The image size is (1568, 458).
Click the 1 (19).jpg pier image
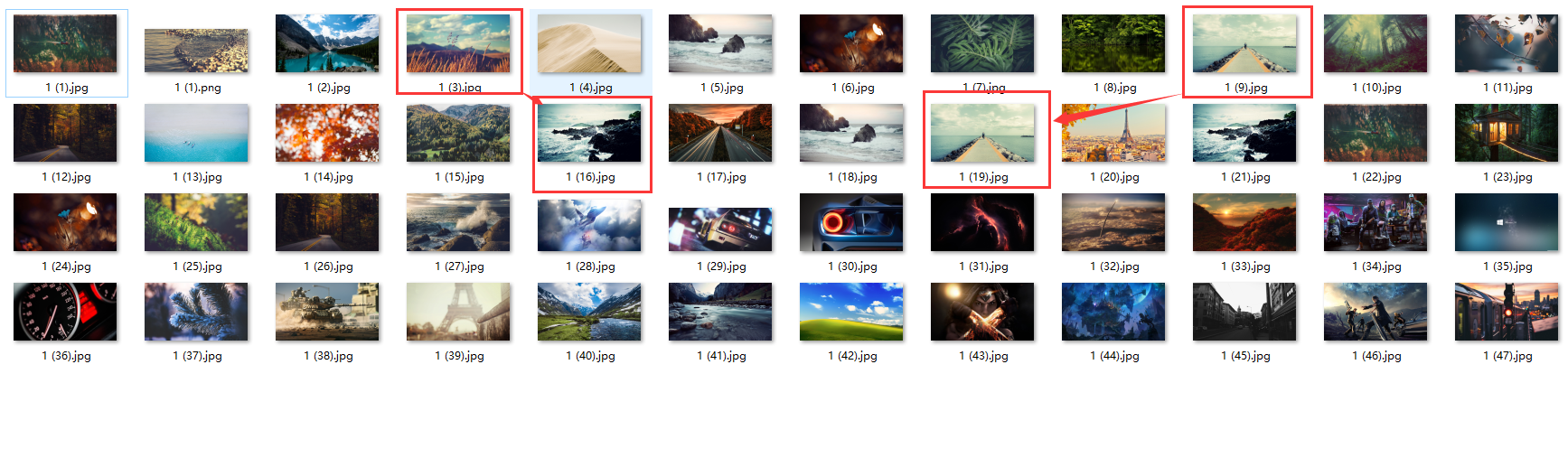(982, 133)
